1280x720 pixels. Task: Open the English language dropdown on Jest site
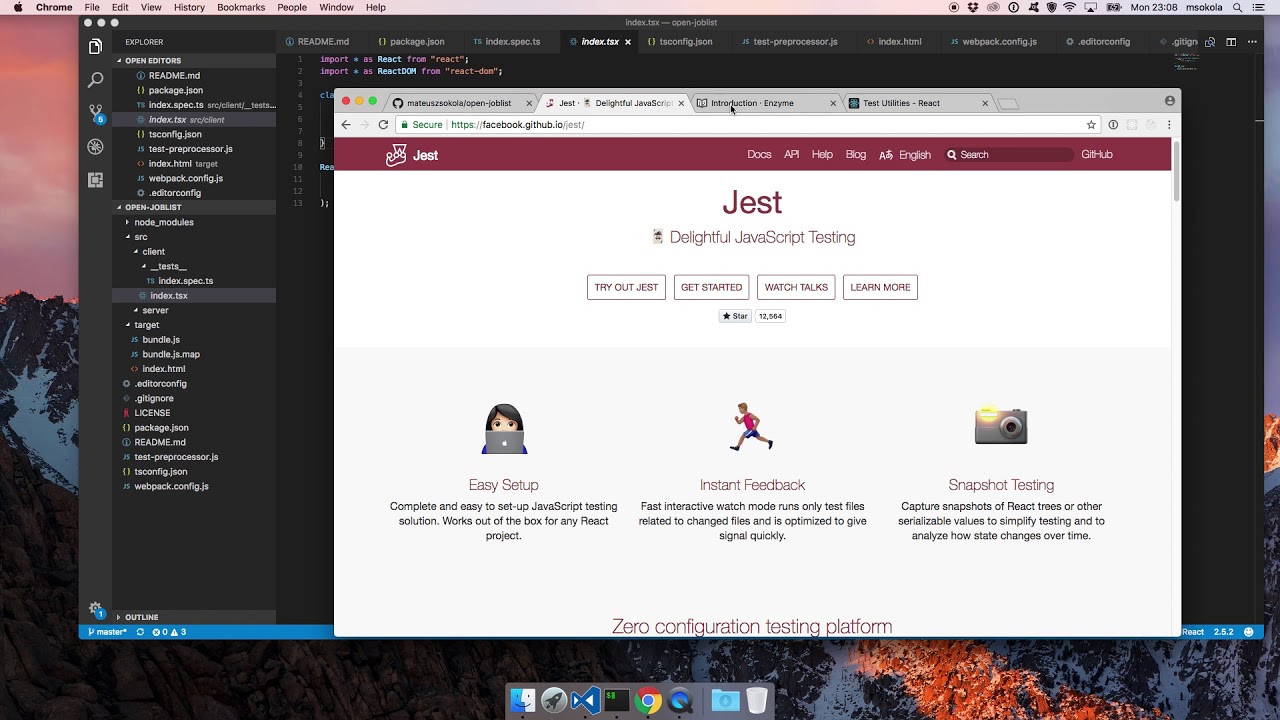point(905,155)
